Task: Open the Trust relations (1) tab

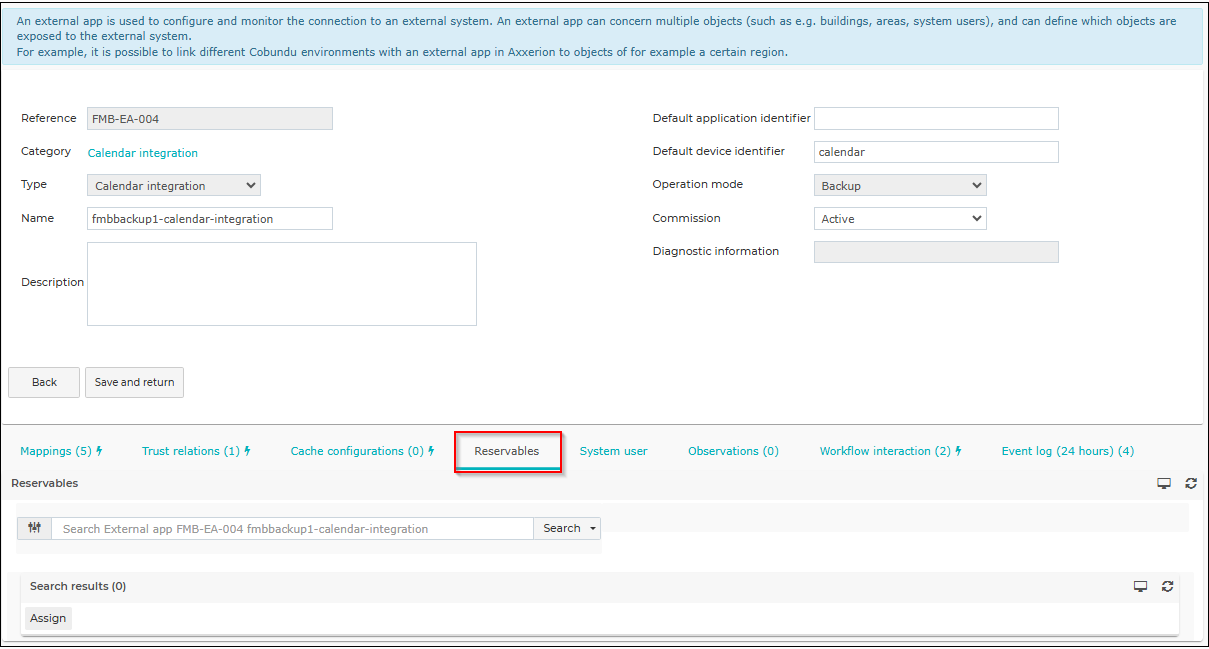Action: (196, 451)
